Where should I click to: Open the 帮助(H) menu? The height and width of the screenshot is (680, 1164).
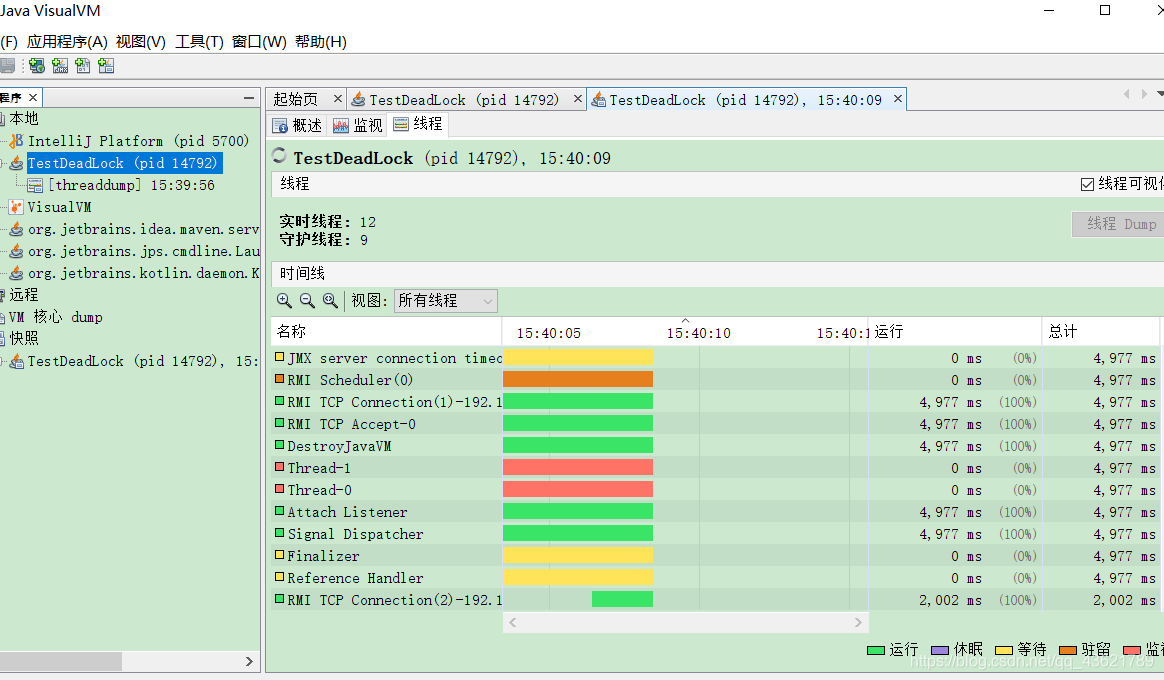(321, 42)
